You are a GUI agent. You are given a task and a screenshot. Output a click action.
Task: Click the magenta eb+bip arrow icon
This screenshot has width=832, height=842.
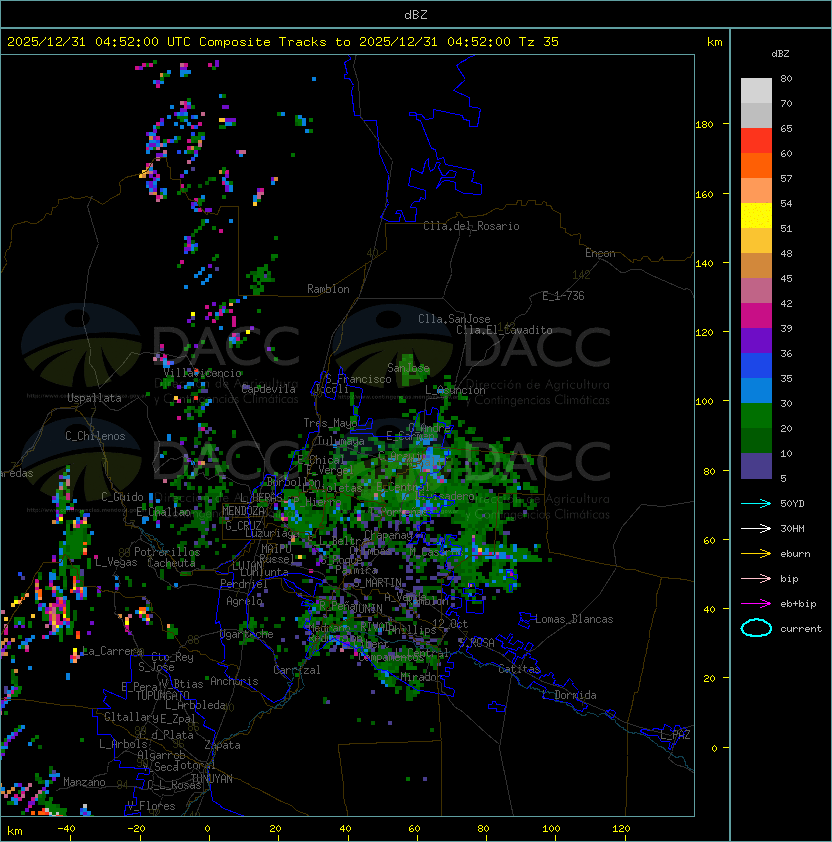(756, 604)
